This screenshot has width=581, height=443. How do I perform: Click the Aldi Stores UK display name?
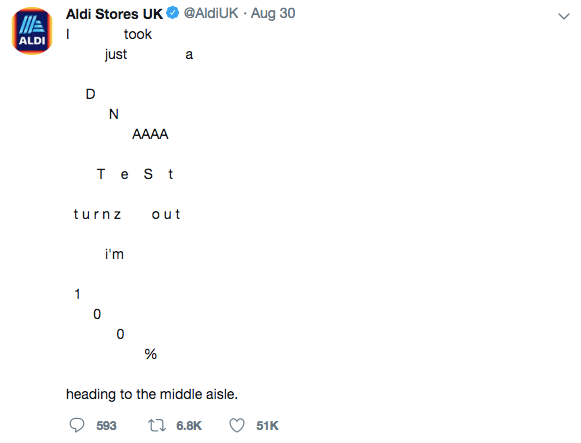coord(114,14)
